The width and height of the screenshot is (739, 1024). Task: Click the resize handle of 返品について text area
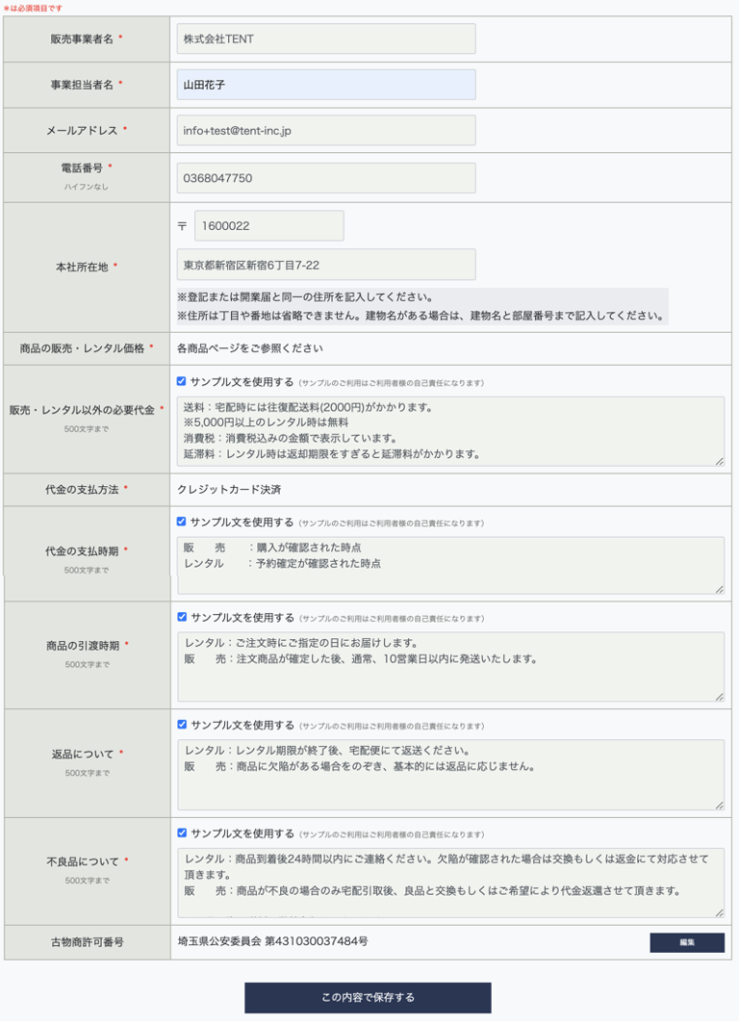[x=719, y=804]
